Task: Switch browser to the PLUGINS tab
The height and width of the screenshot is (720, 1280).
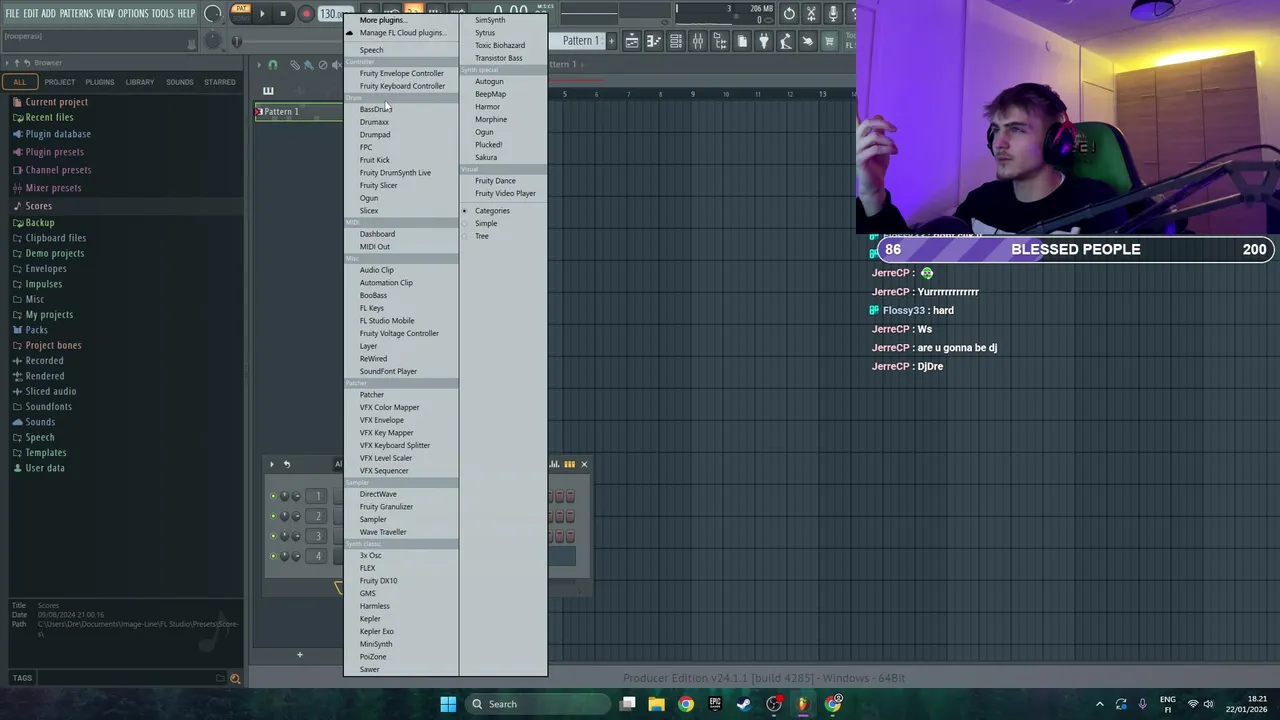Action: pyautogui.click(x=100, y=82)
